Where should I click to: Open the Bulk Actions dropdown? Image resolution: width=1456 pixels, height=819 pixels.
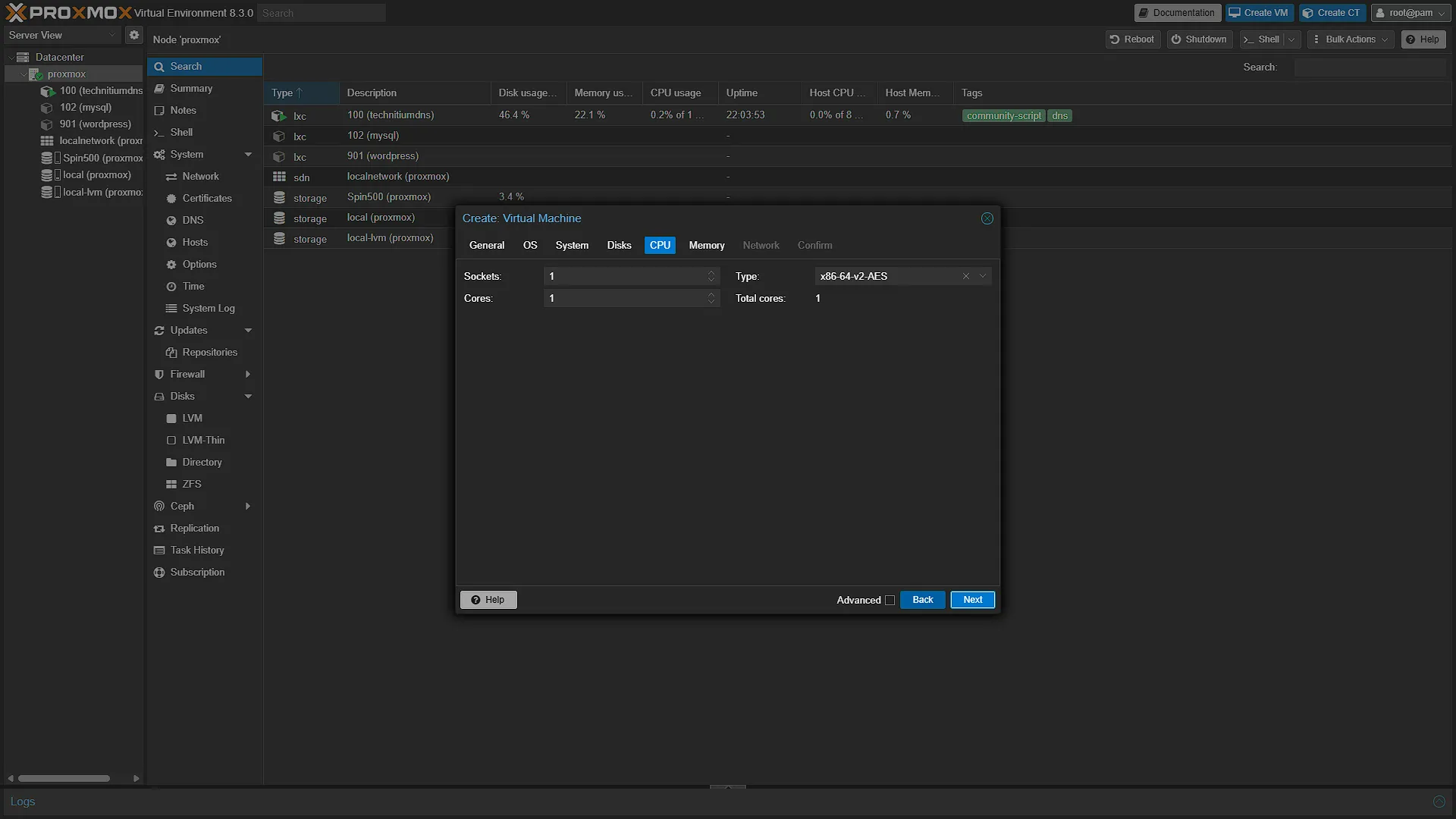click(1351, 39)
